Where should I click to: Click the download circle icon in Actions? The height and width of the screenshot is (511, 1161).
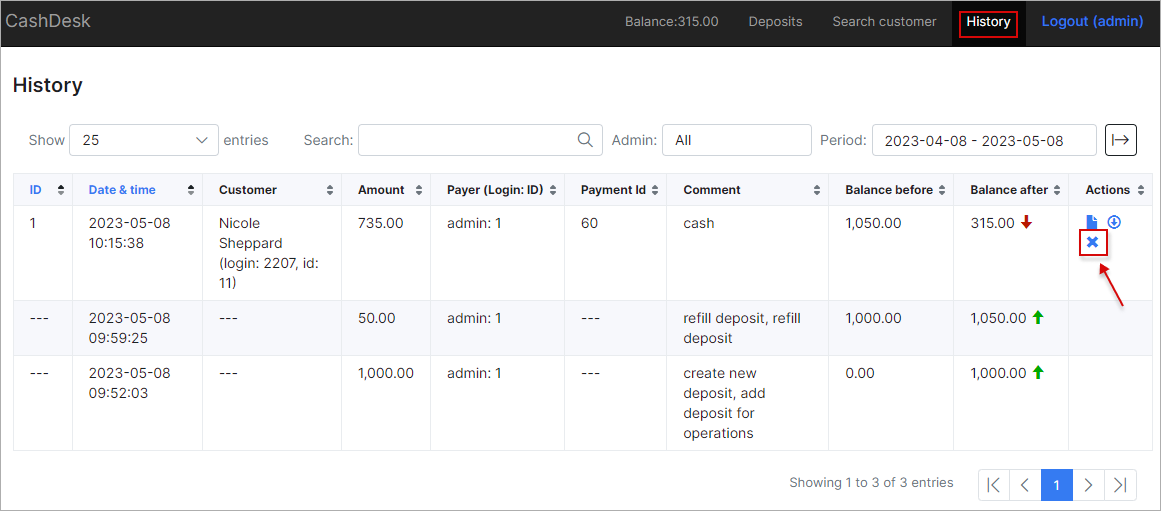point(1114,221)
